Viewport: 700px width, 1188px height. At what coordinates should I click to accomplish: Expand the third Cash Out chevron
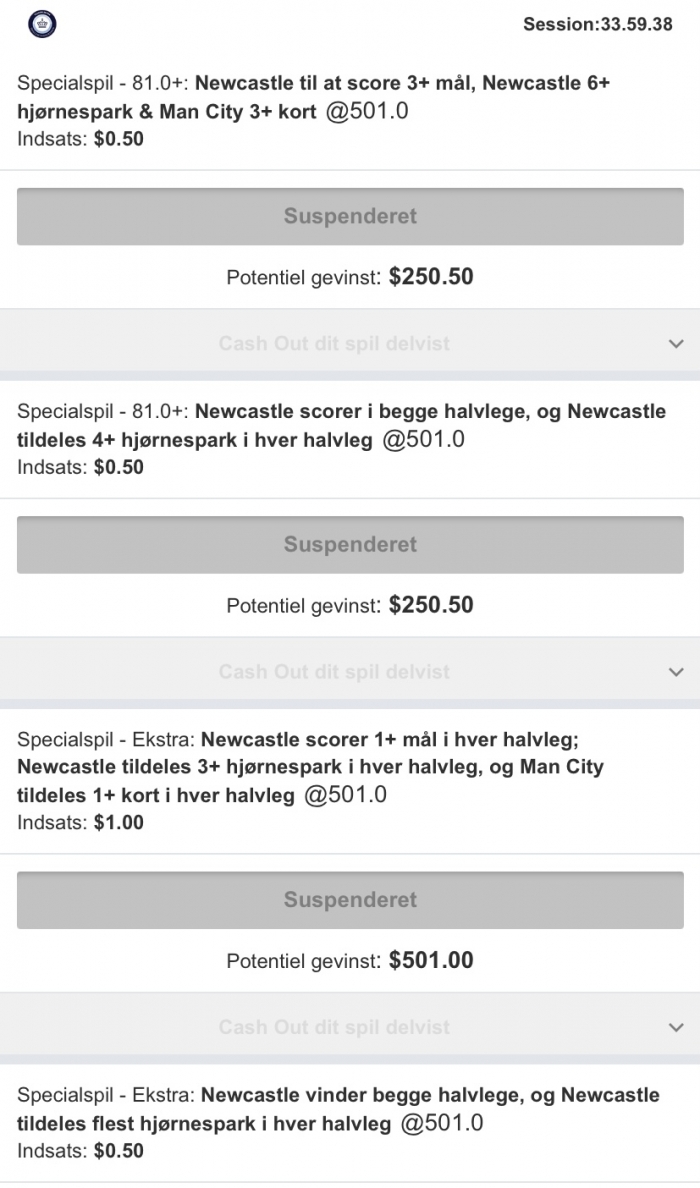[x=676, y=1027]
